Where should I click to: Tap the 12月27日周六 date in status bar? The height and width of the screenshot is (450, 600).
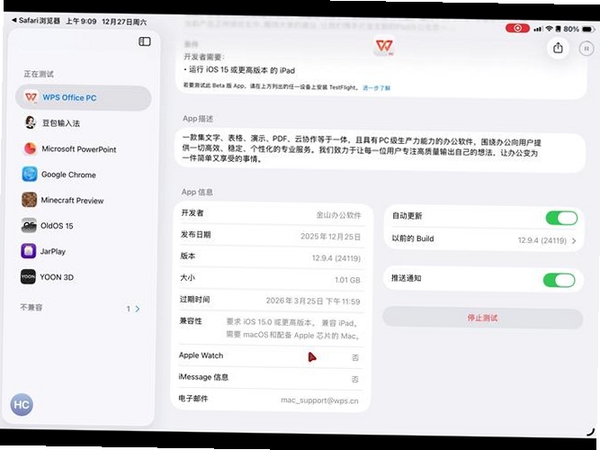tap(124, 22)
